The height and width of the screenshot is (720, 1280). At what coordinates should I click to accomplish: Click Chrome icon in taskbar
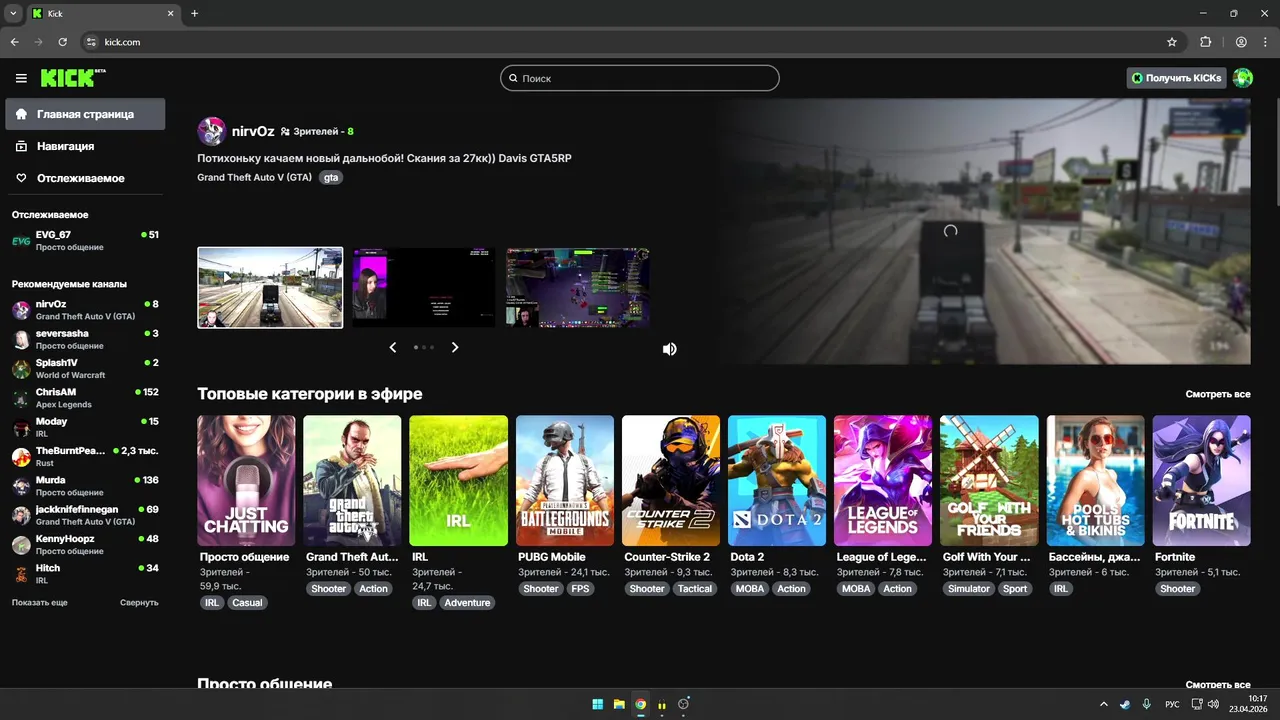click(640, 704)
